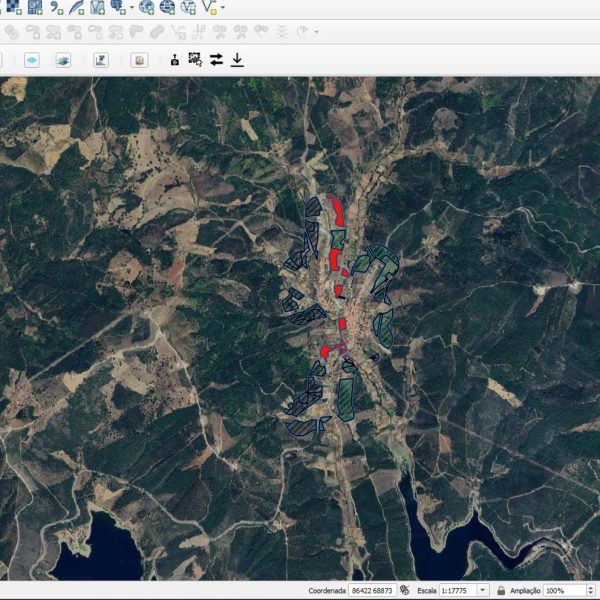Click the download arrow icon
Image resolution: width=600 pixels, height=600 pixels.
tap(237, 60)
